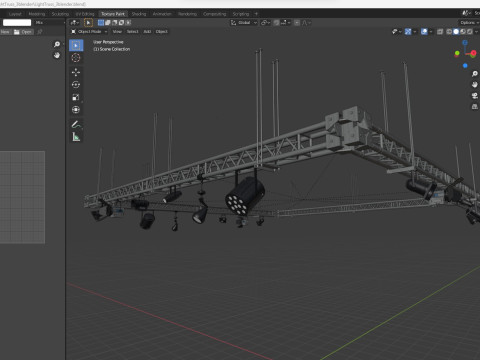The image size is (480, 360).
Task: Open the Mix blend mode dropdown
Action: (x=49, y=23)
